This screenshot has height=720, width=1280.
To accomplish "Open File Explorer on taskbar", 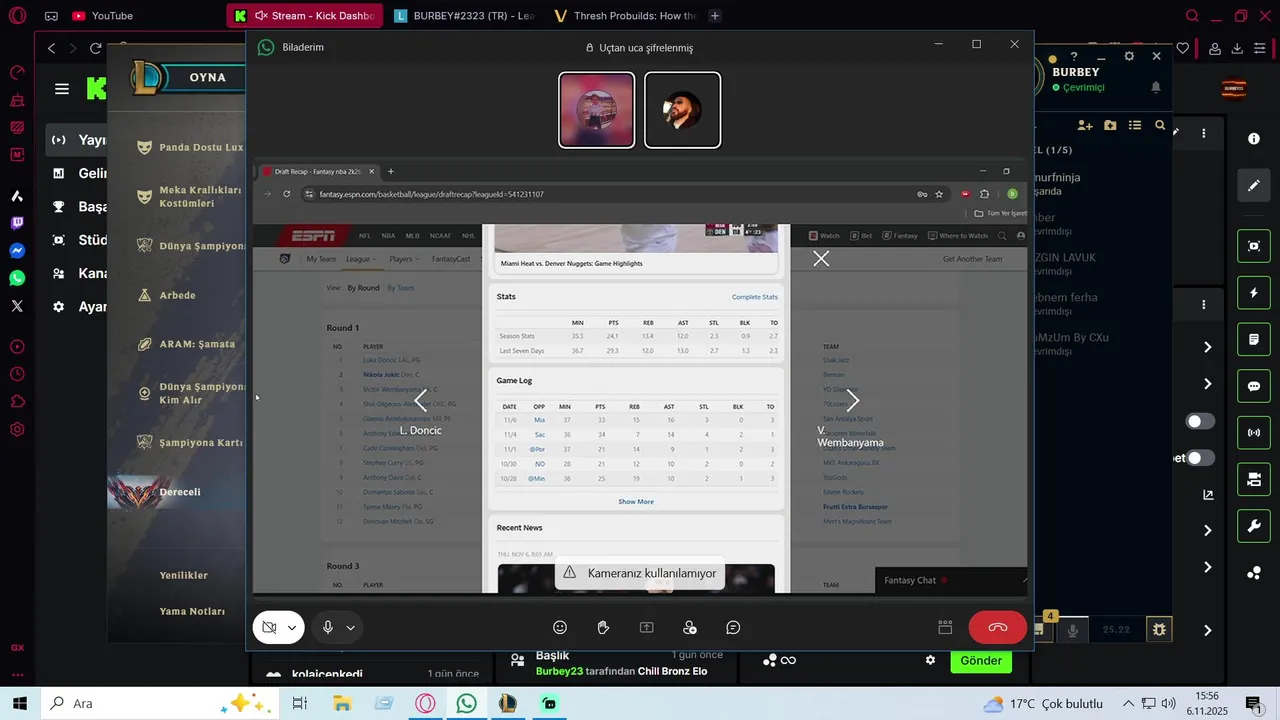I will (x=342, y=704).
